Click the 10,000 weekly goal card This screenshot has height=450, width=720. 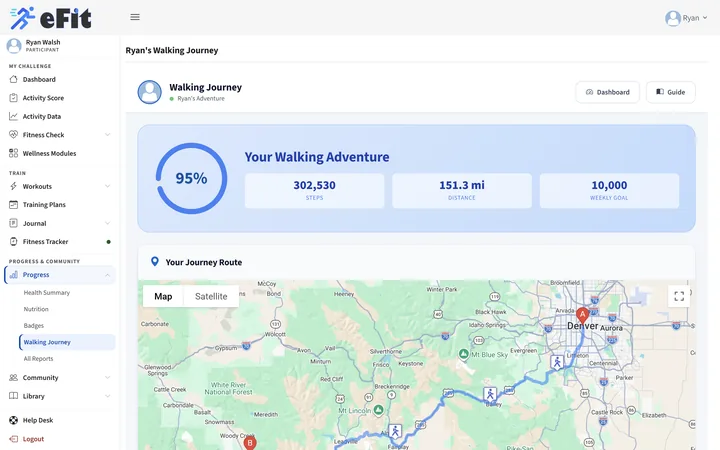[x=609, y=191]
